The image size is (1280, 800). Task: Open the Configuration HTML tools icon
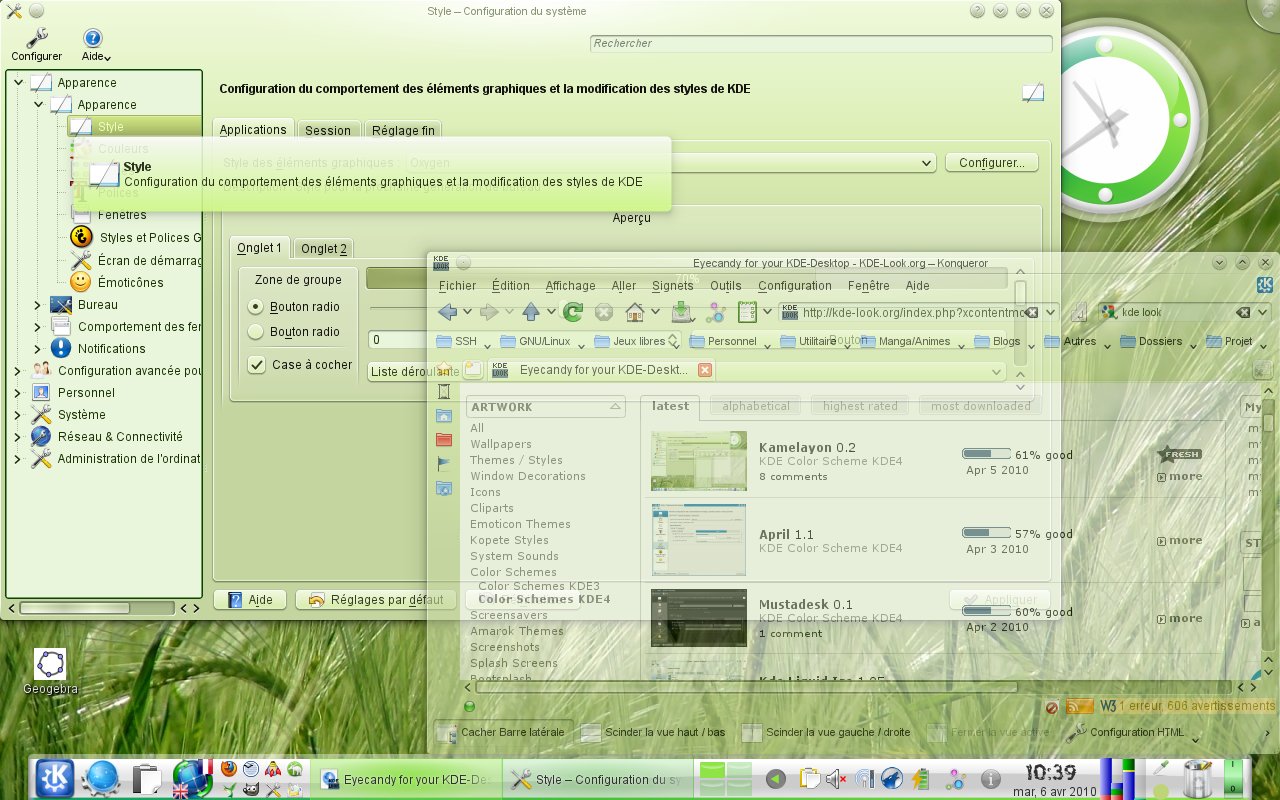(1076, 732)
